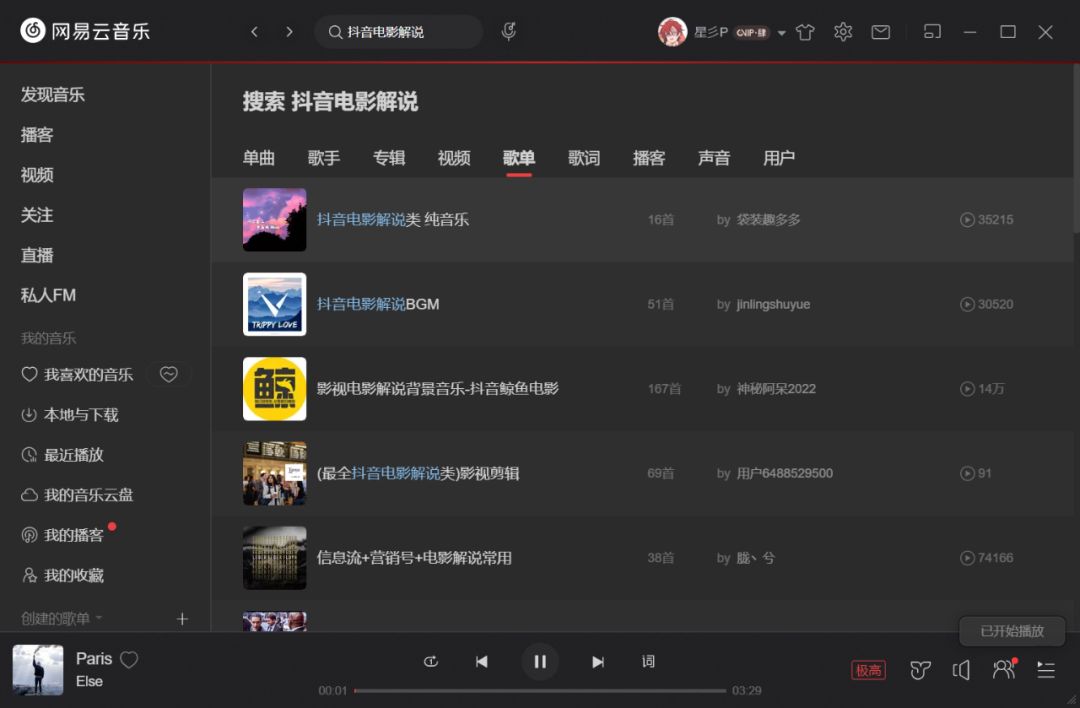Open the settings gear icon

(x=843, y=32)
